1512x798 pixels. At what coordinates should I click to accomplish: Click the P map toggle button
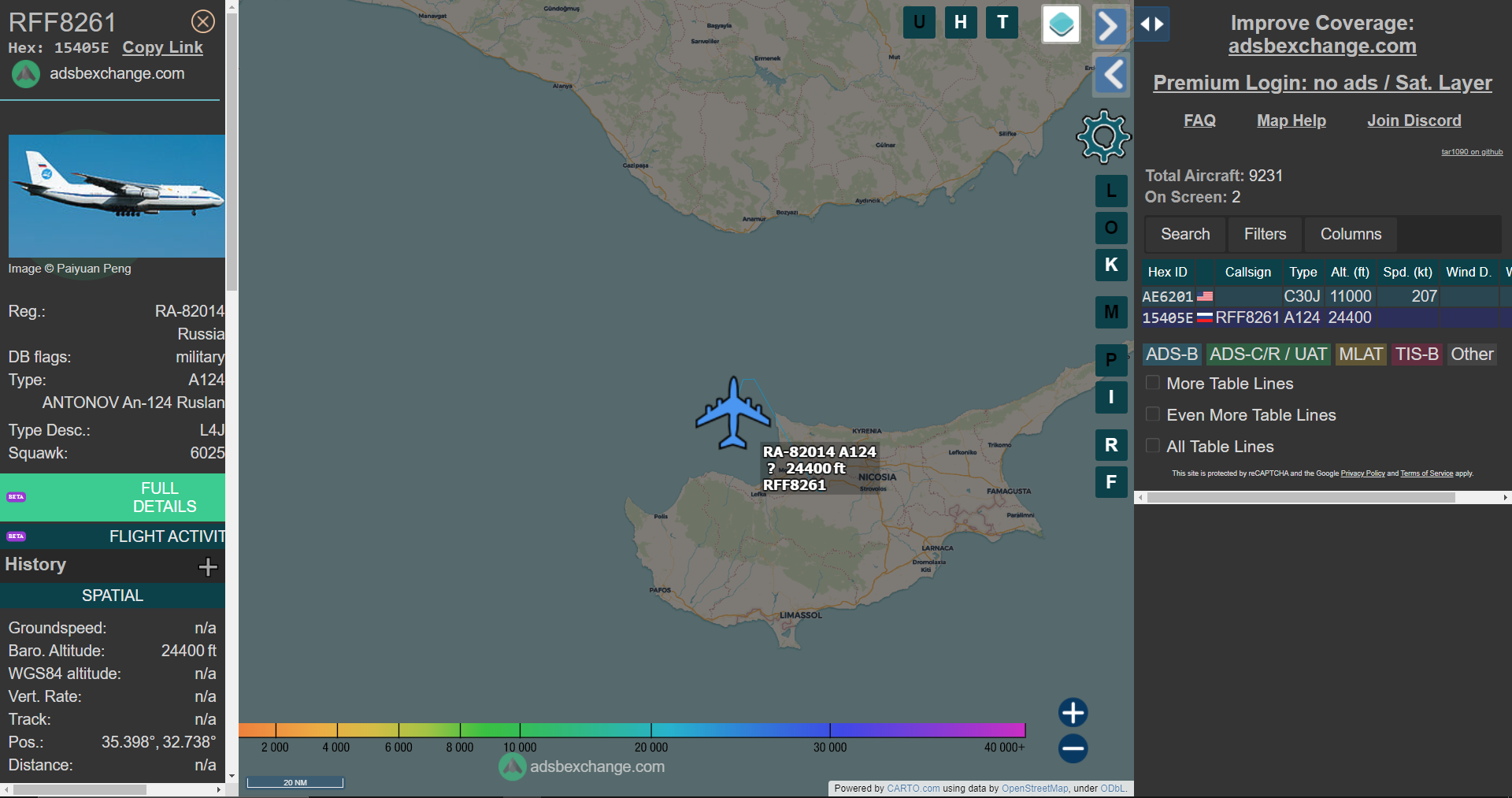[x=1111, y=360]
